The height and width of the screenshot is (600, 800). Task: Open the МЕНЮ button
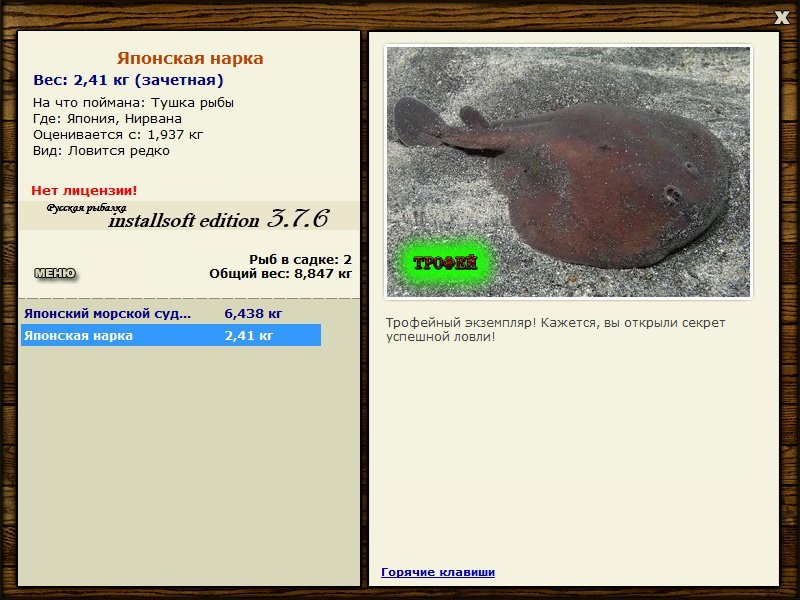pos(55,273)
